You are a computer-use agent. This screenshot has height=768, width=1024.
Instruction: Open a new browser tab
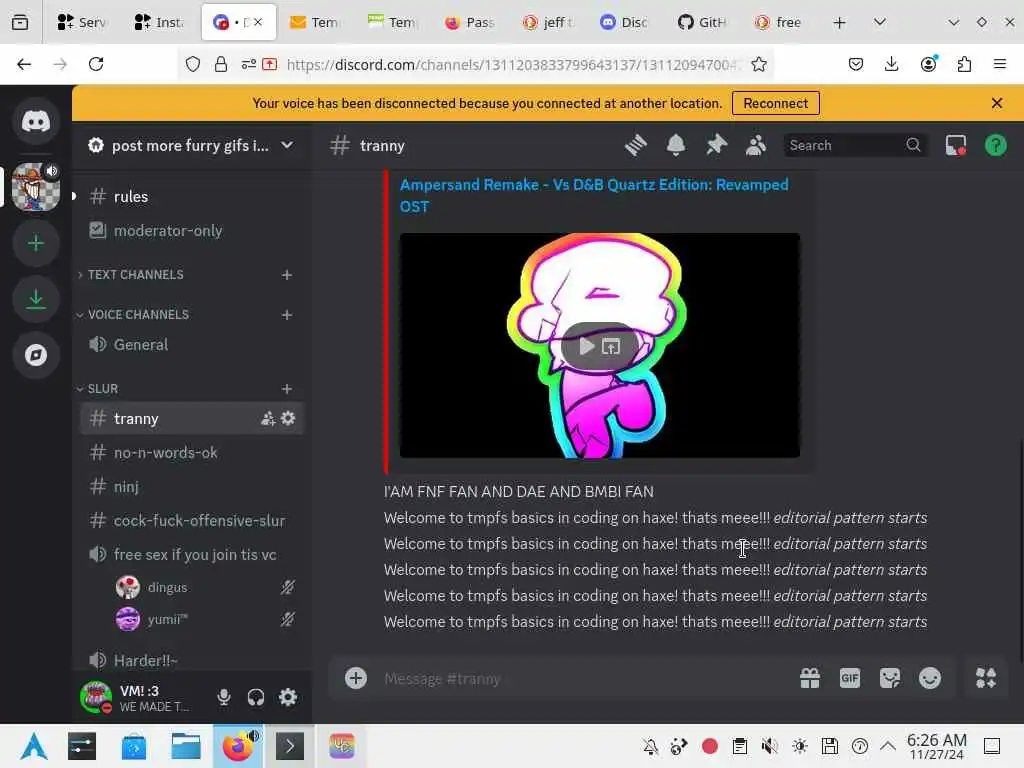click(x=839, y=23)
